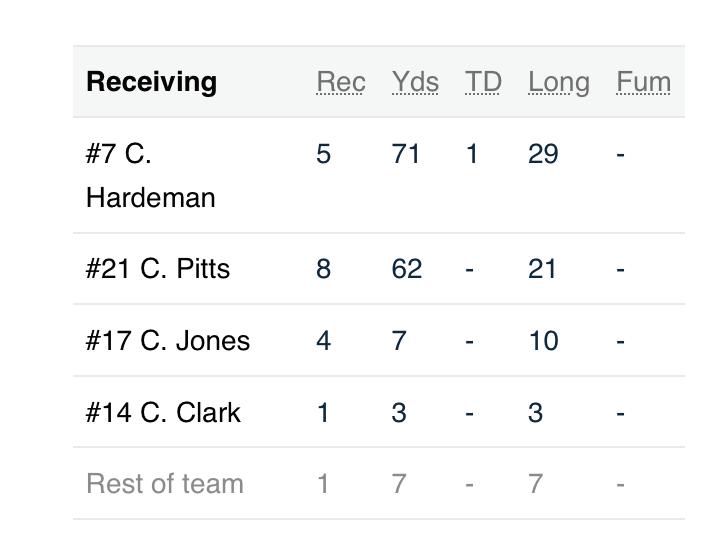The width and height of the screenshot is (728, 556).
Task: Click Jones' 4 receptions value
Action: 323,341
